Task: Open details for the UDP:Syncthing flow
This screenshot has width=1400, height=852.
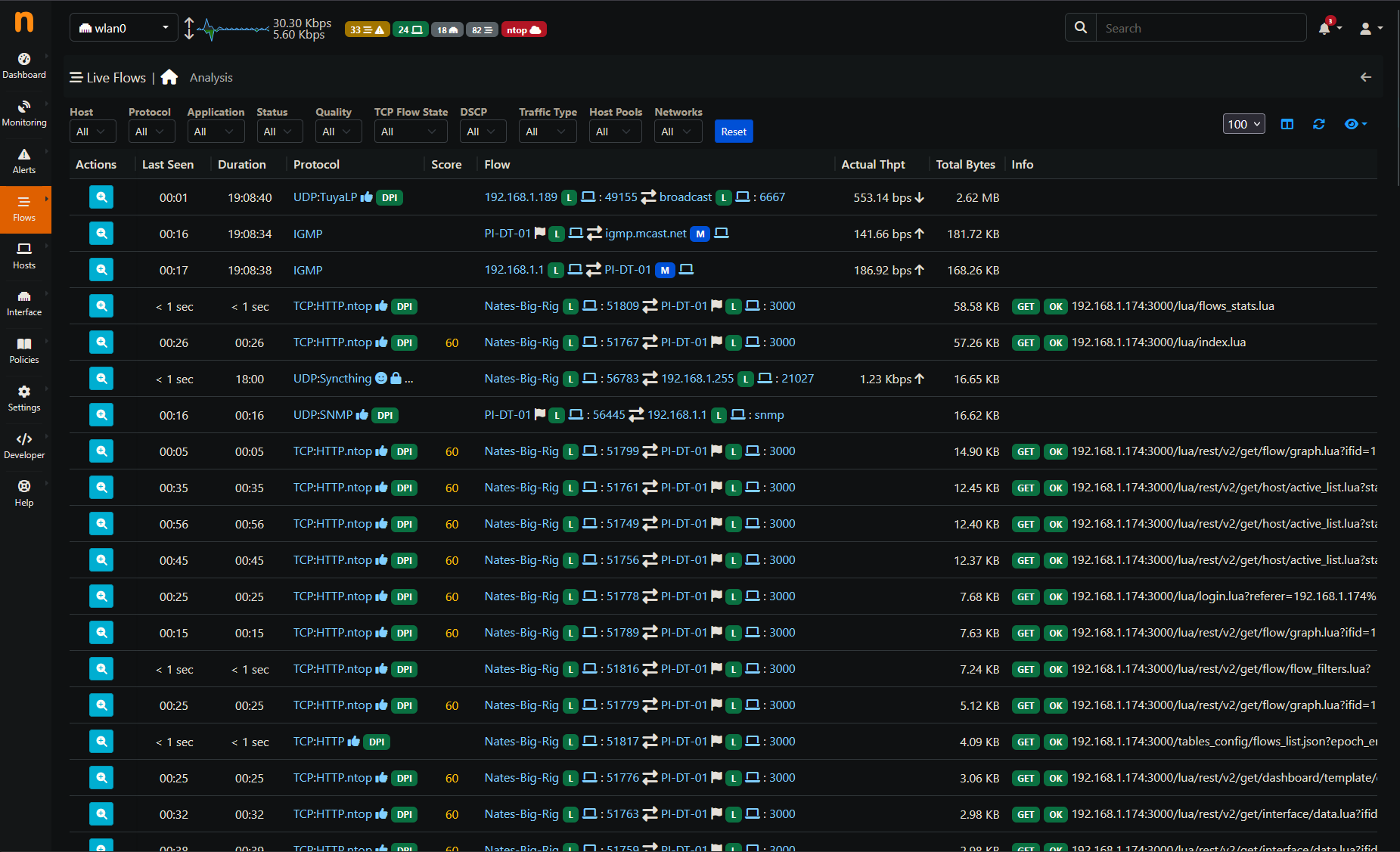Action: click(x=101, y=379)
